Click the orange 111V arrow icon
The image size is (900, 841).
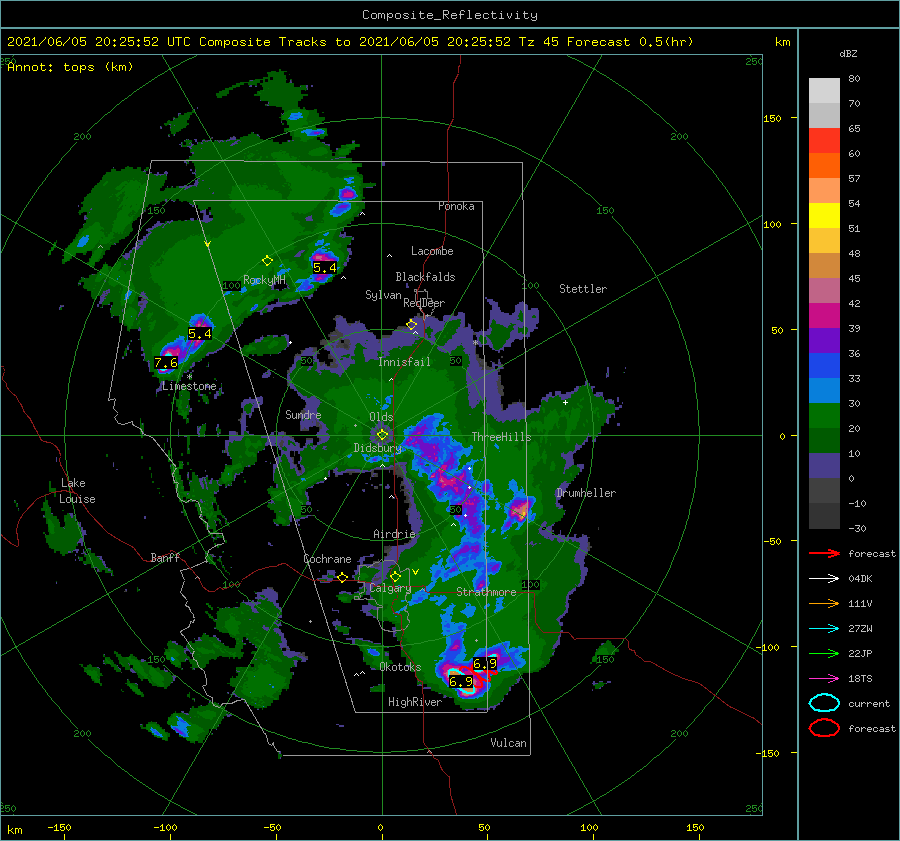[x=824, y=603]
